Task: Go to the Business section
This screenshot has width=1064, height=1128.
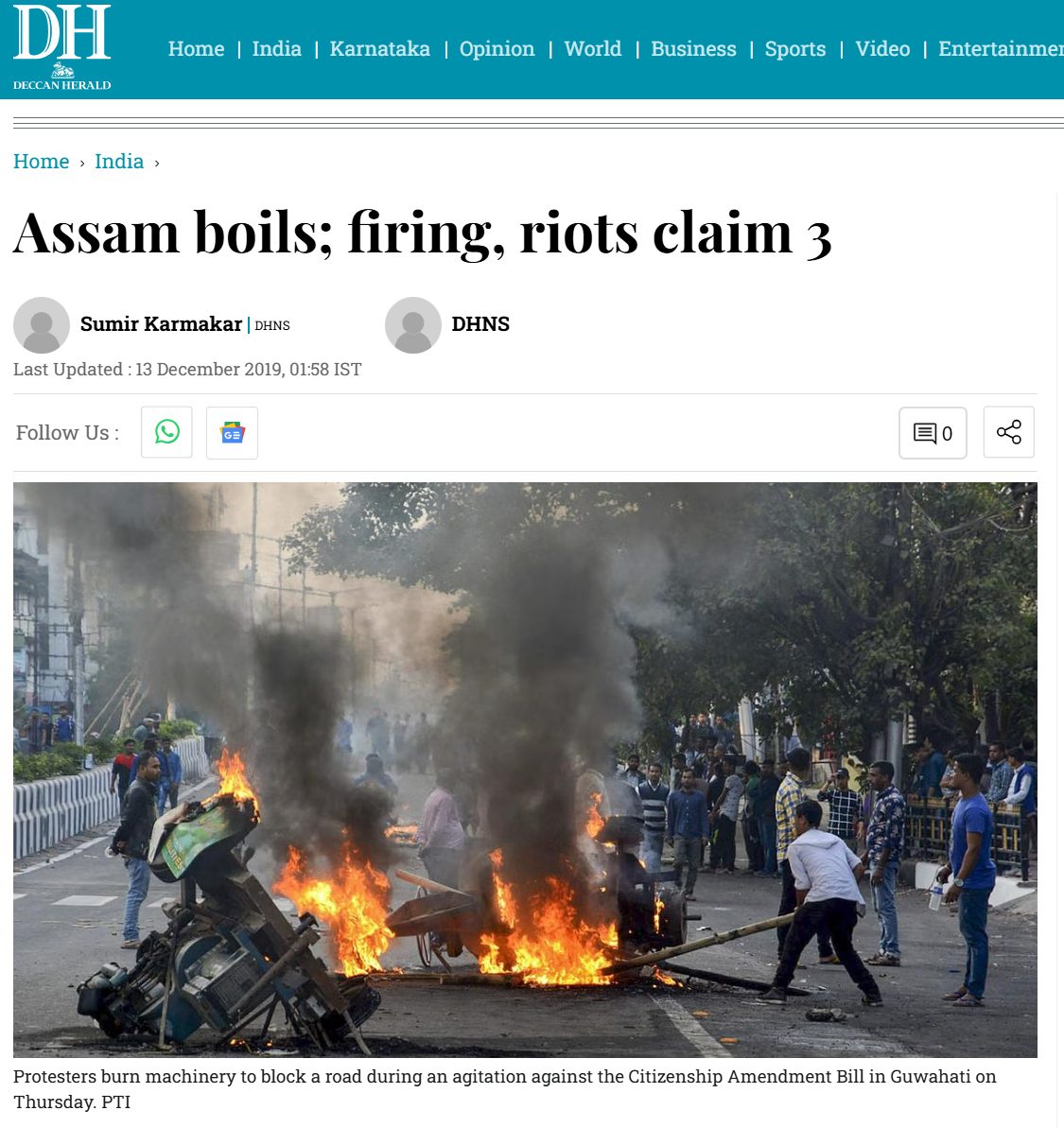Action: (x=693, y=49)
